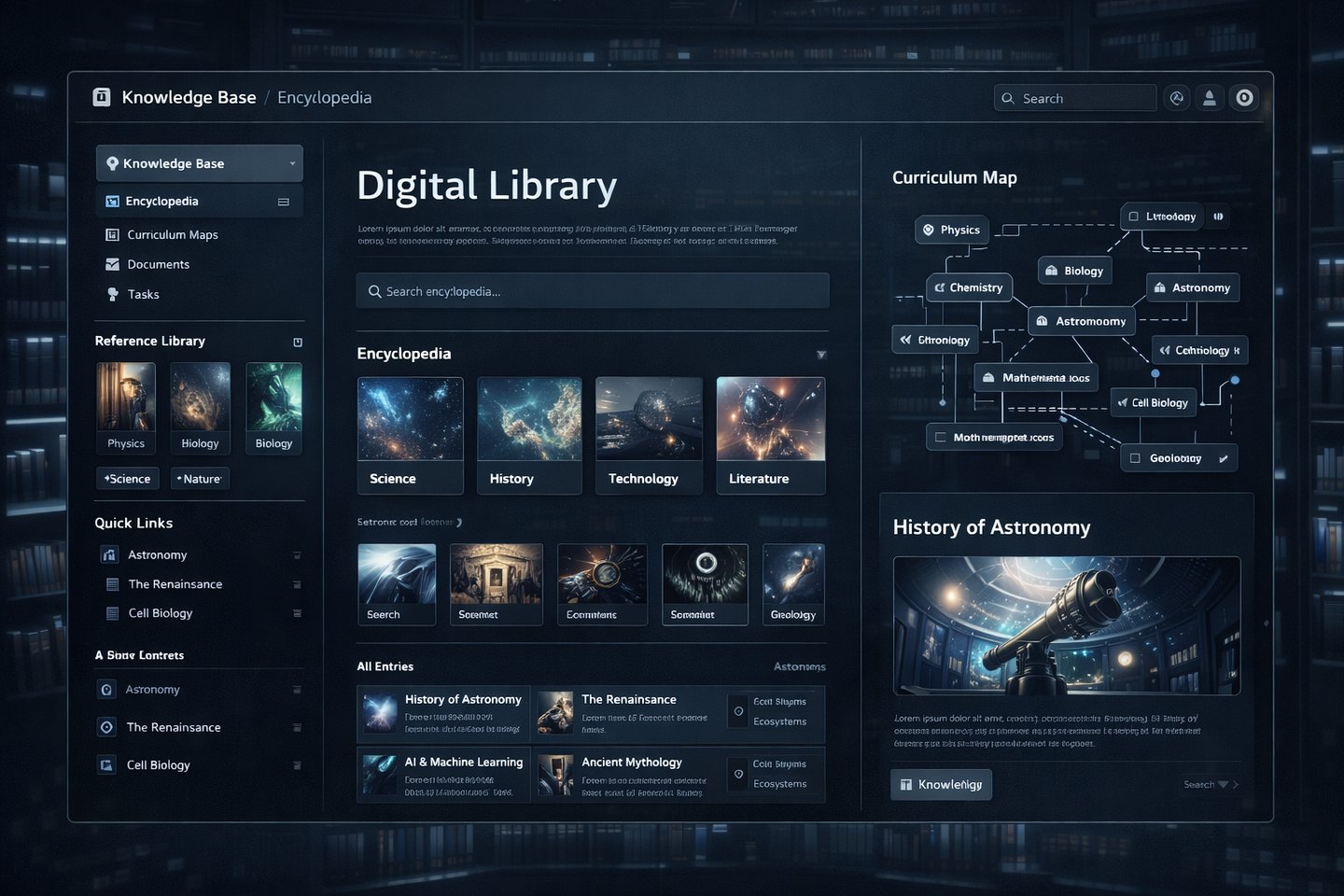This screenshot has width=1344, height=896.
Task: Click the Curriculum Maps sidebar icon
Action: click(x=112, y=235)
